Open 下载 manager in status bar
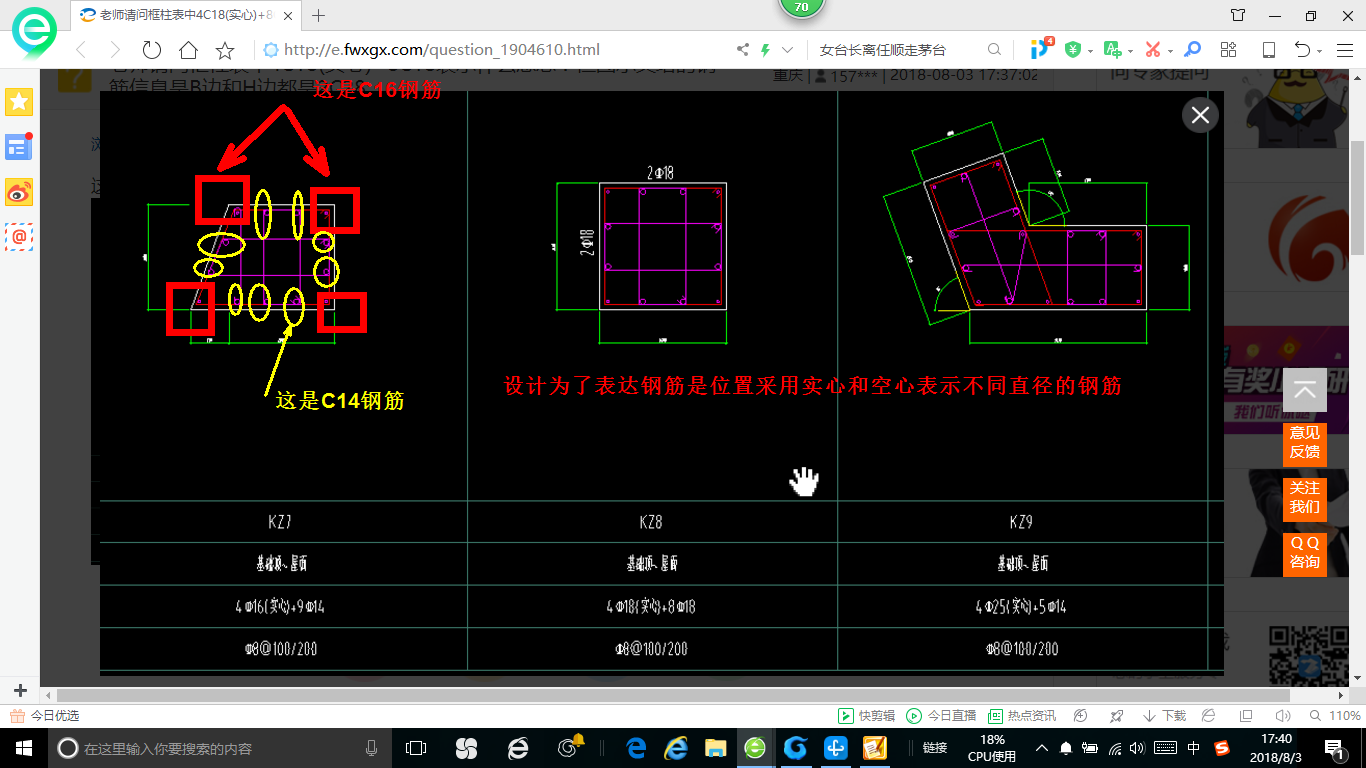Image resolution: width=1366 pixels, height=768 pixels. 1164,716
